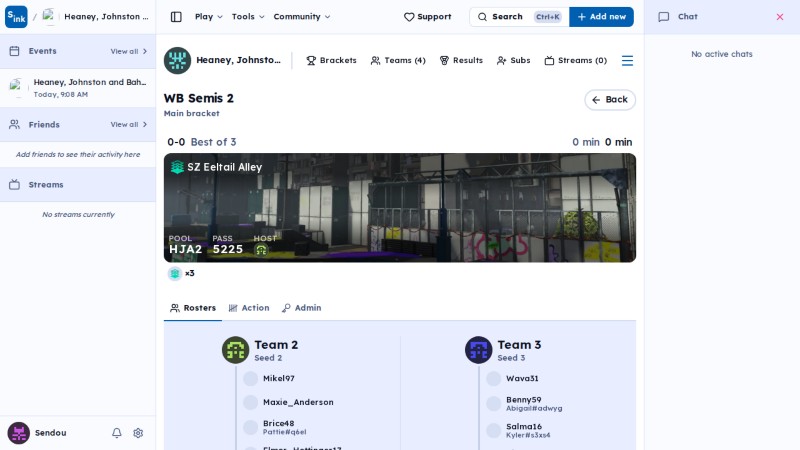
Task: Click the Back button
Action: (610, 99)
